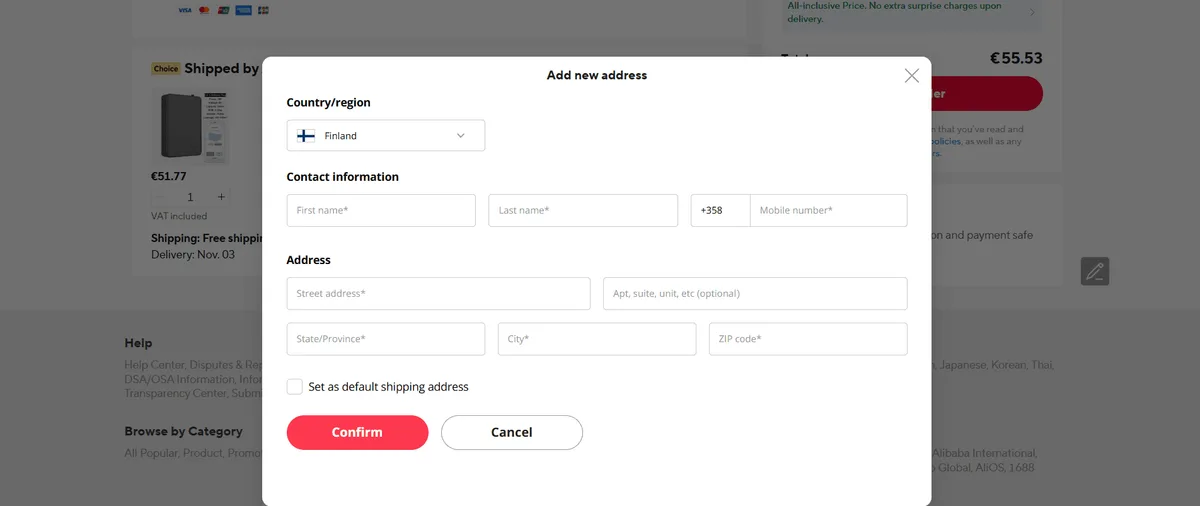The image size is (1200, 506).
Task: Click the €51.77 product price
Action: click(168, 177)
